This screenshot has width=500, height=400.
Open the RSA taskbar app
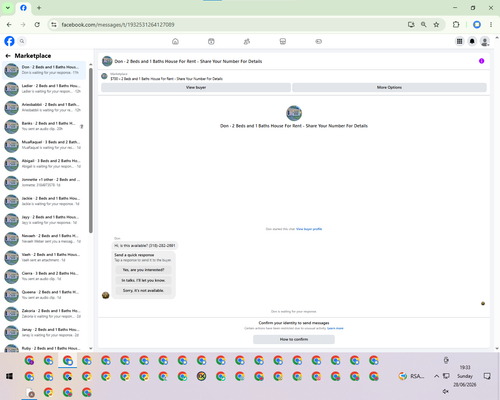[x=412, y=376]
